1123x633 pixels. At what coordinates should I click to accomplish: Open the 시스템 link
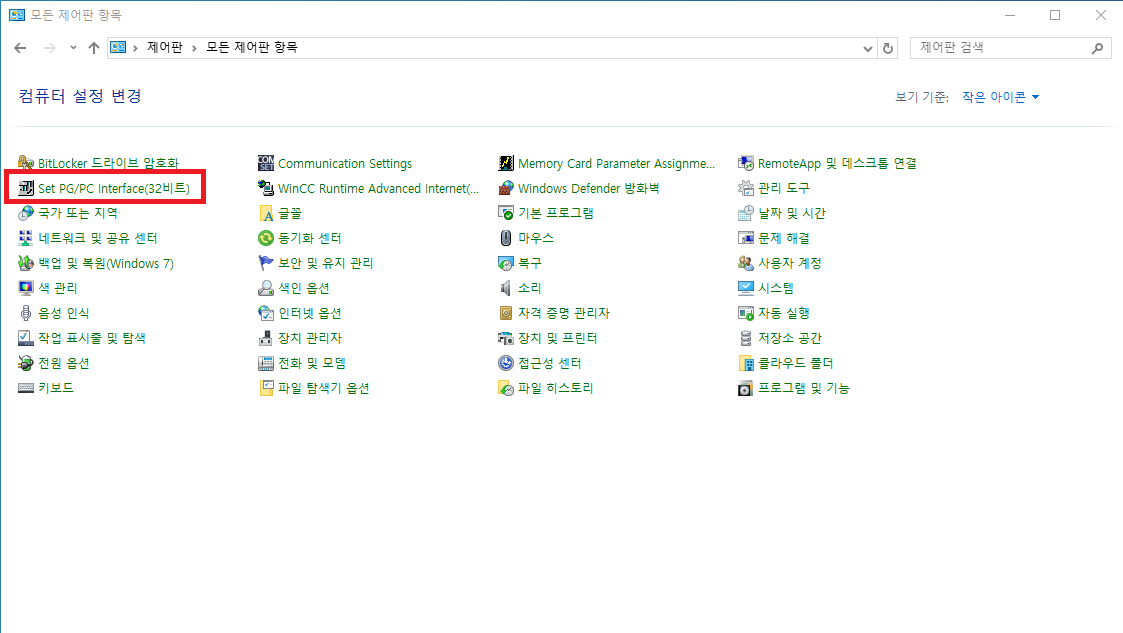coord(776,288)
